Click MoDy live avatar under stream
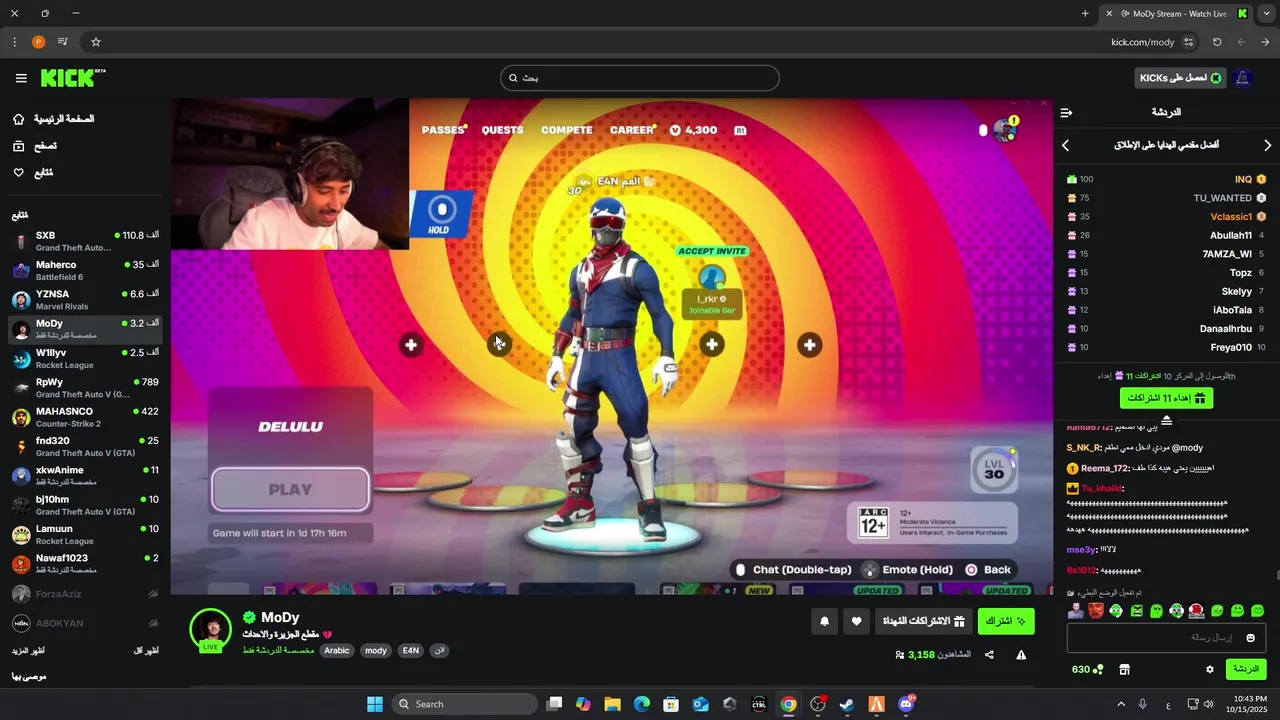The height and width of the screenshot is (720, 1280). click(x=211, y=630)
